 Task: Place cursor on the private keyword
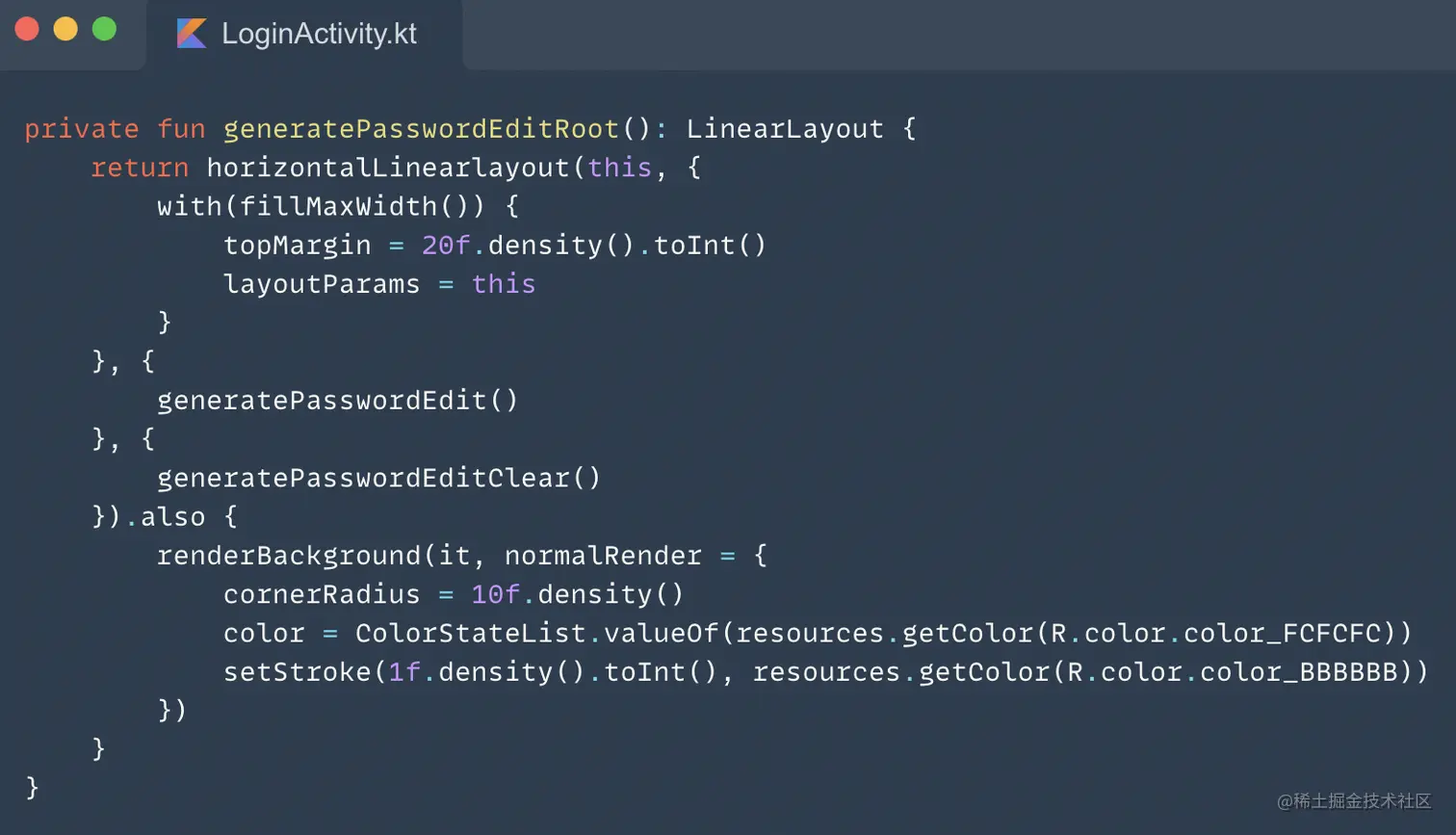click(x=81, y=129)
